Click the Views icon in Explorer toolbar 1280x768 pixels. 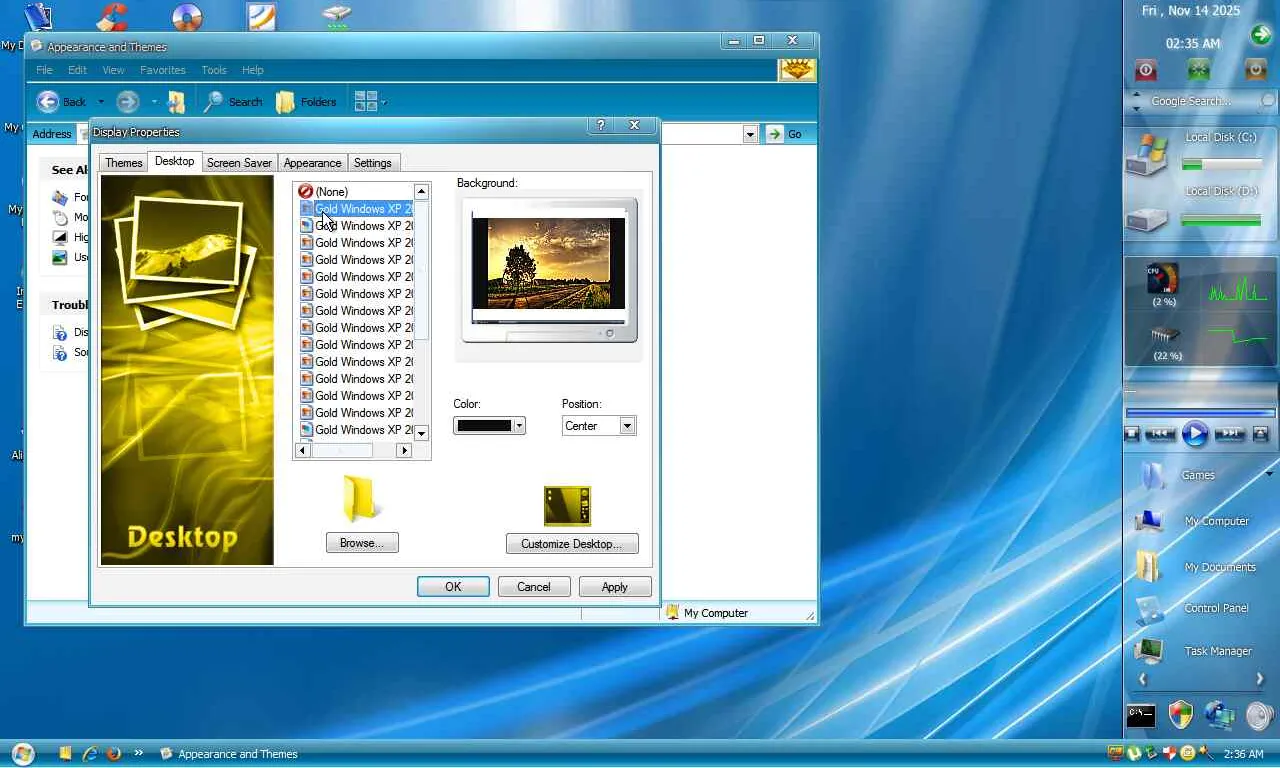(365, 102)
